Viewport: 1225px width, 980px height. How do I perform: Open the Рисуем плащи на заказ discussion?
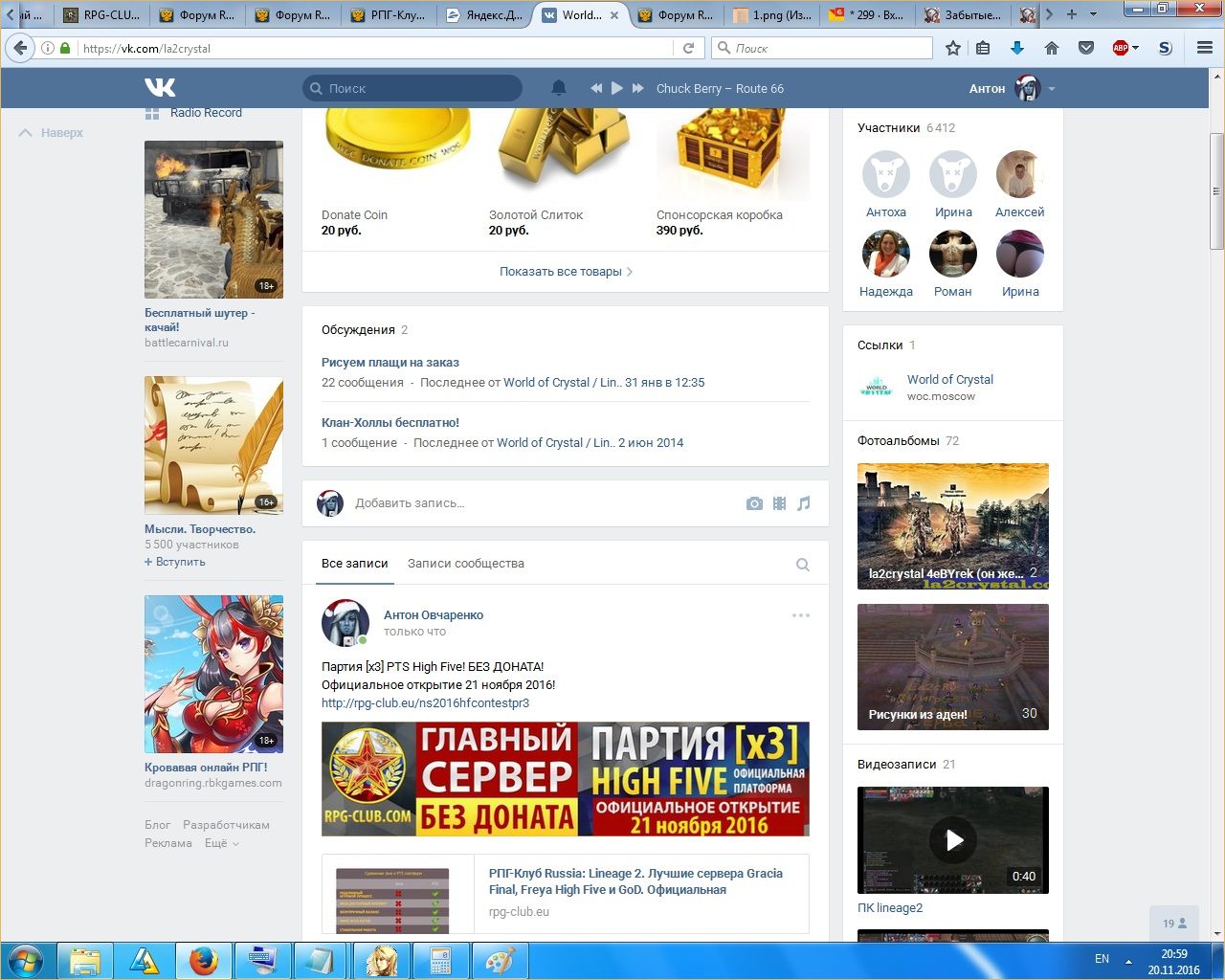[x=390, y=363]
